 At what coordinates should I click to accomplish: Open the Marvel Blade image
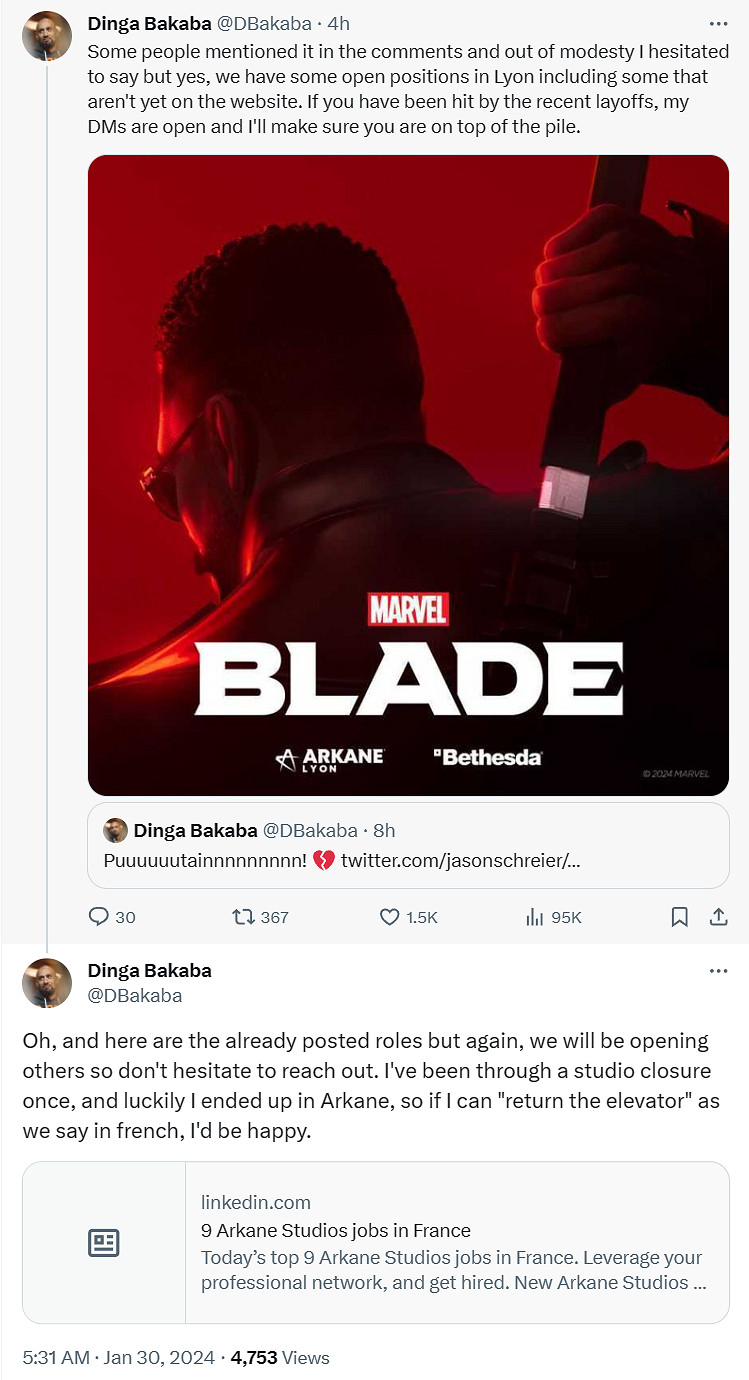point(408,475)
